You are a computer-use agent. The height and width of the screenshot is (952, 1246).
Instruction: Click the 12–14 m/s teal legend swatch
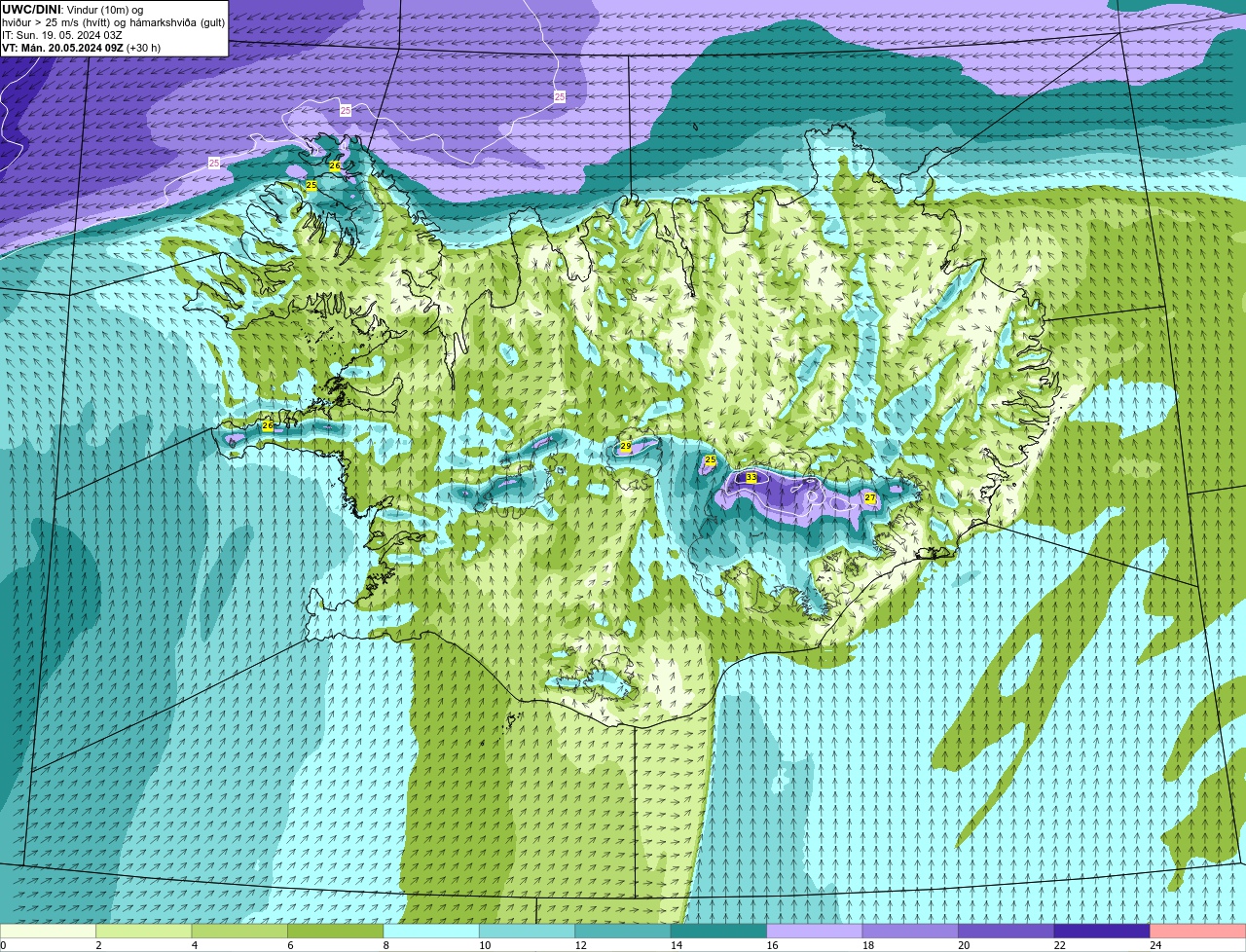pos(623,932)
